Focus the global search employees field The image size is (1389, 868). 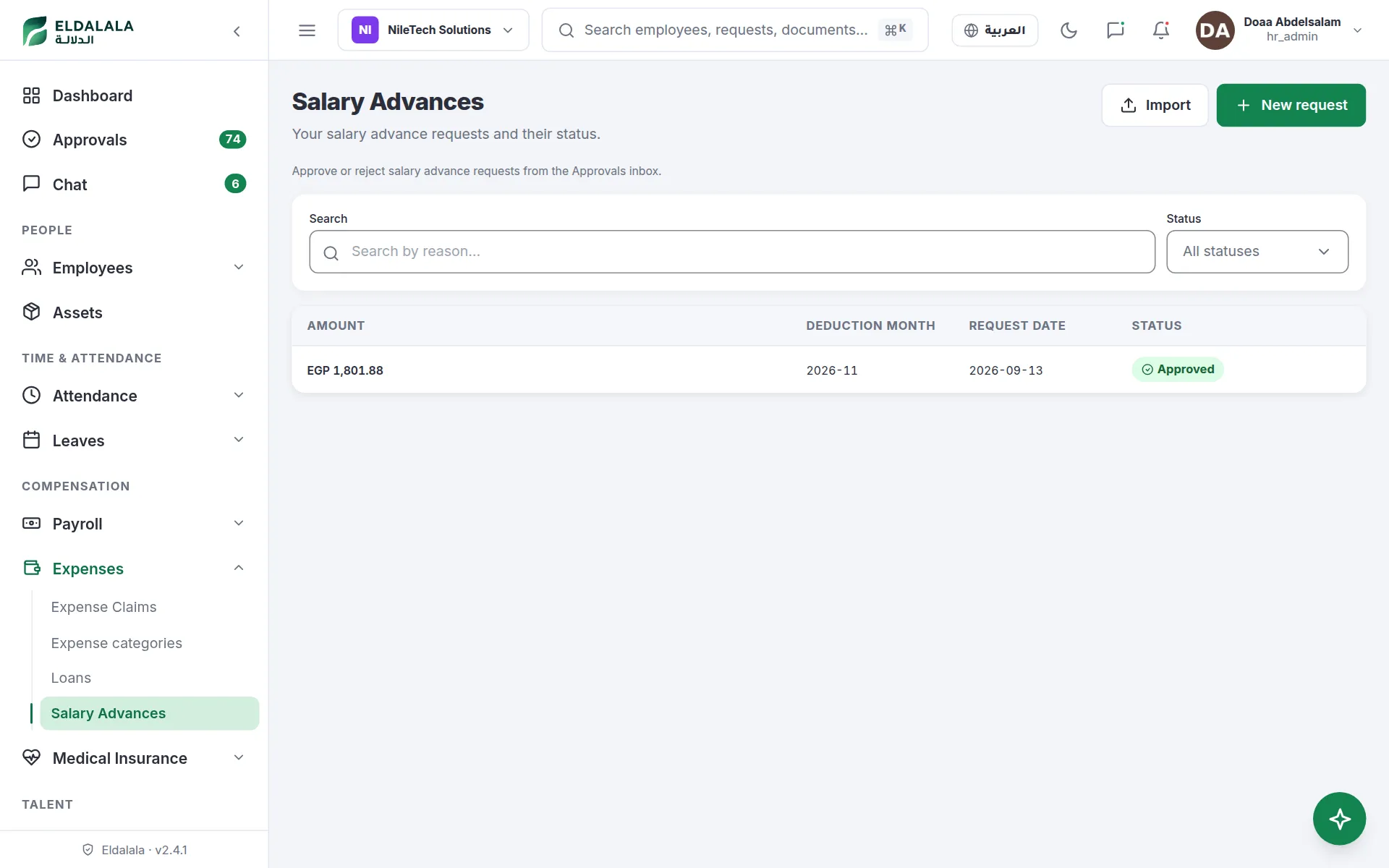[734, 30]
